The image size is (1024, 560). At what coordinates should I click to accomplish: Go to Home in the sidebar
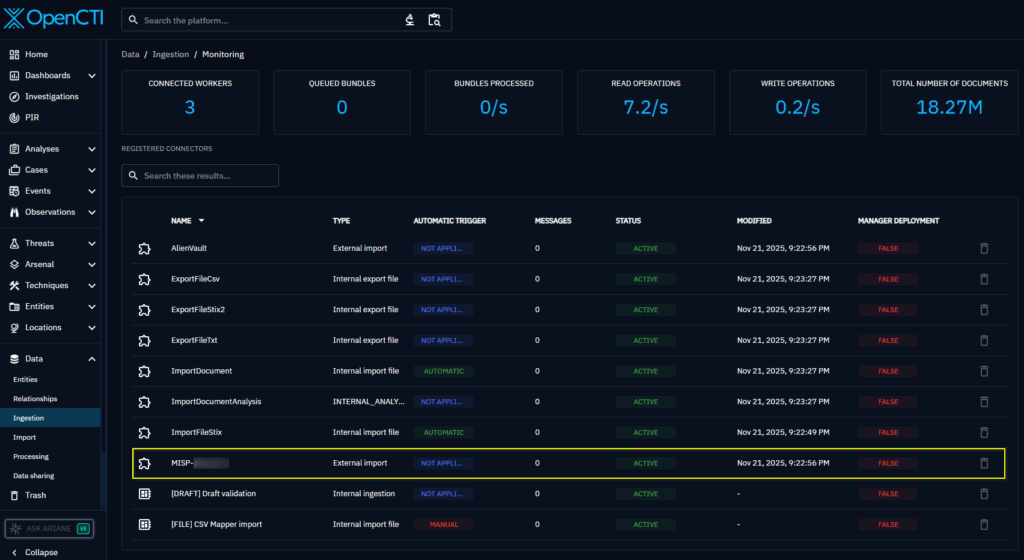(36, 54)
